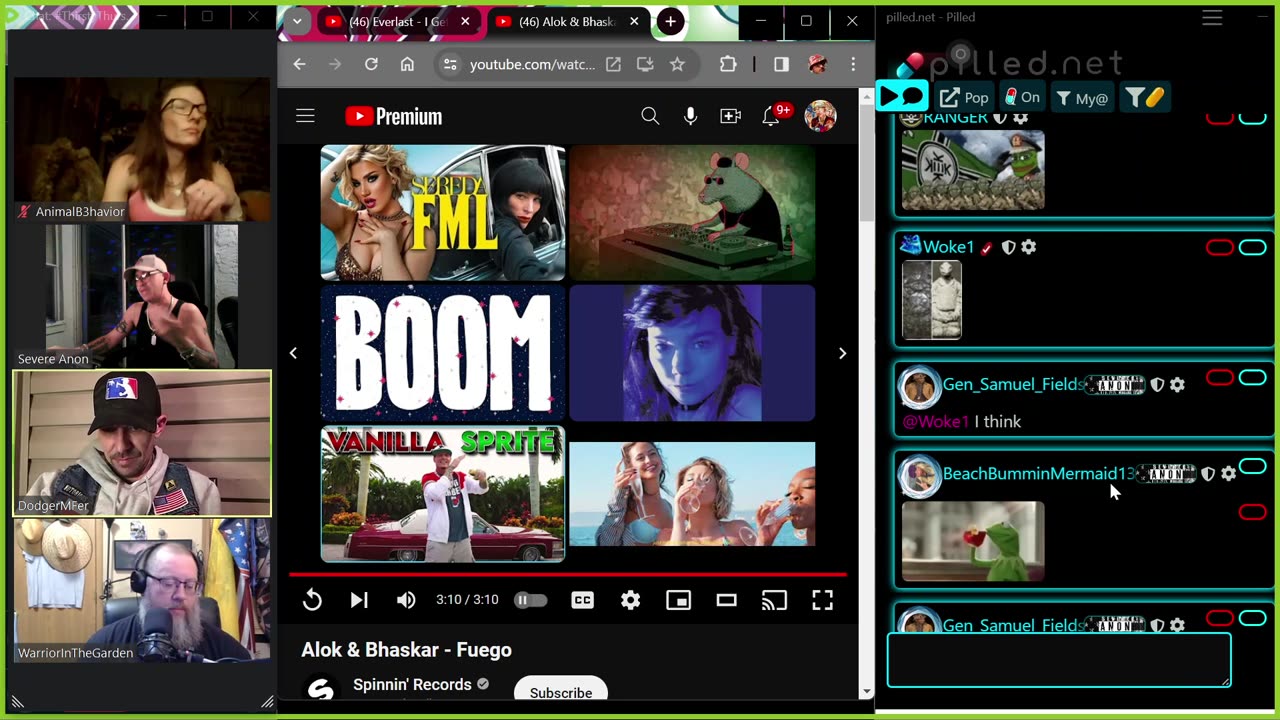Open Kermit sipping tea image

tap(973, 541)
